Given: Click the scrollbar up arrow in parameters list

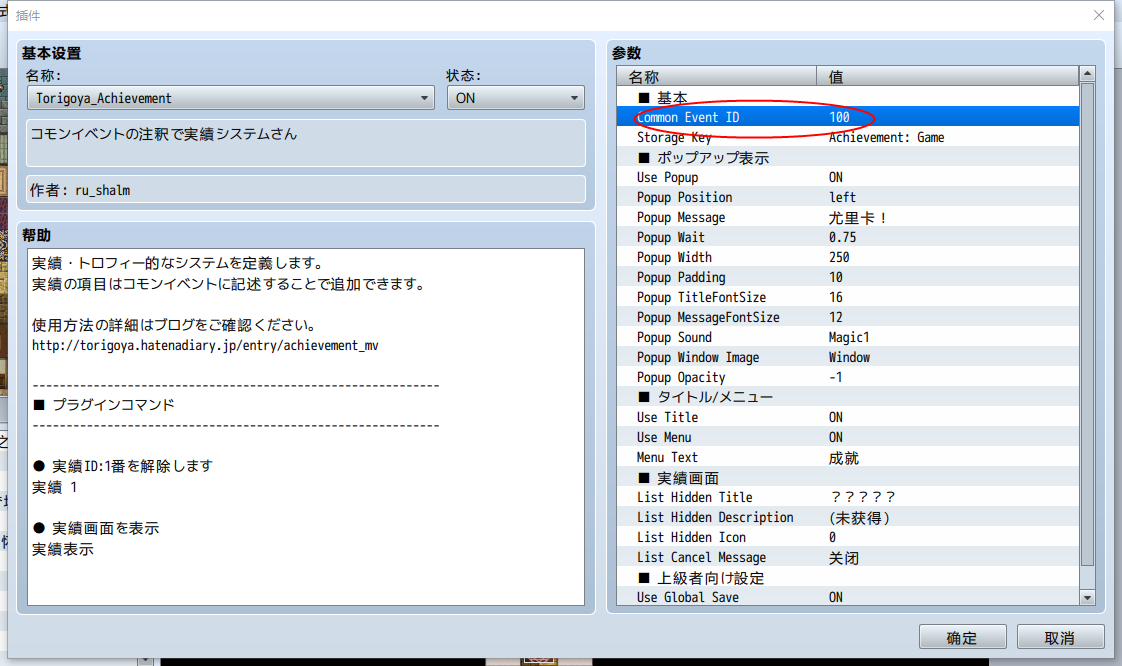Looking at the screenshot, I should click(1087, 74).
